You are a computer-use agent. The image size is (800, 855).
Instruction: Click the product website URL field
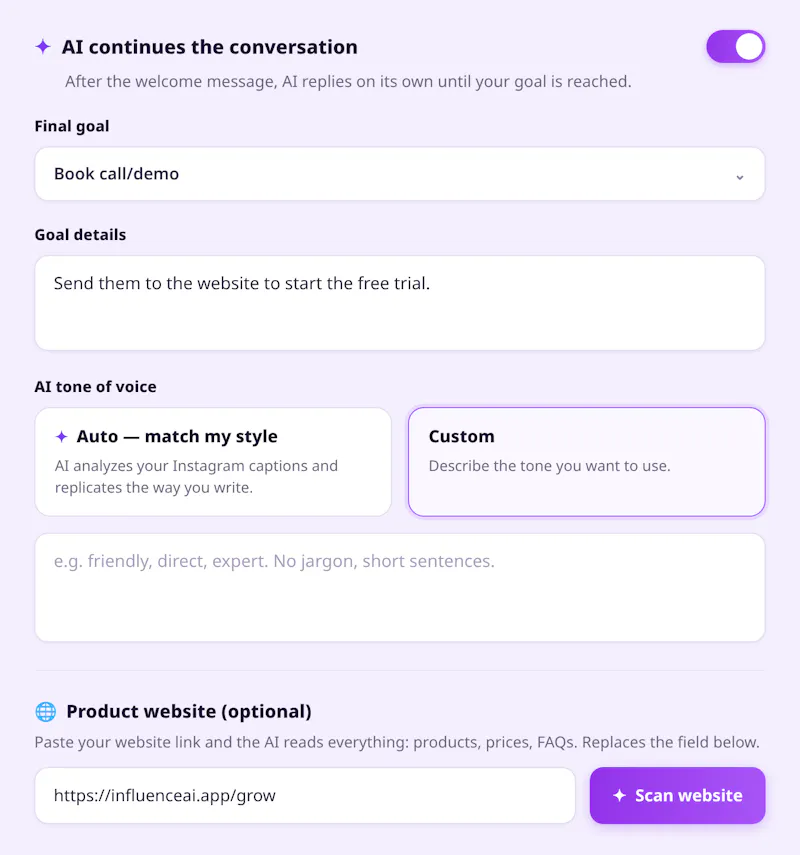(x=305, y=796)
